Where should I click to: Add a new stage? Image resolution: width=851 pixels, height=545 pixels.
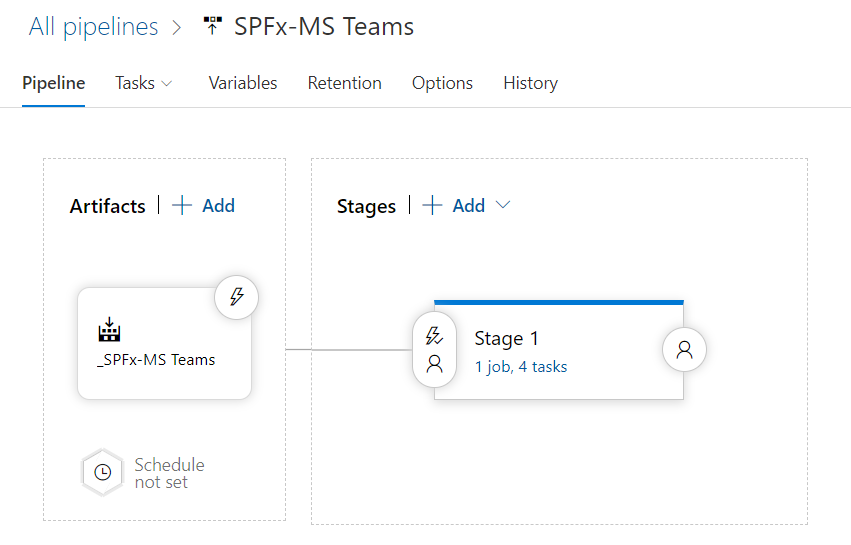click(468, 206)
